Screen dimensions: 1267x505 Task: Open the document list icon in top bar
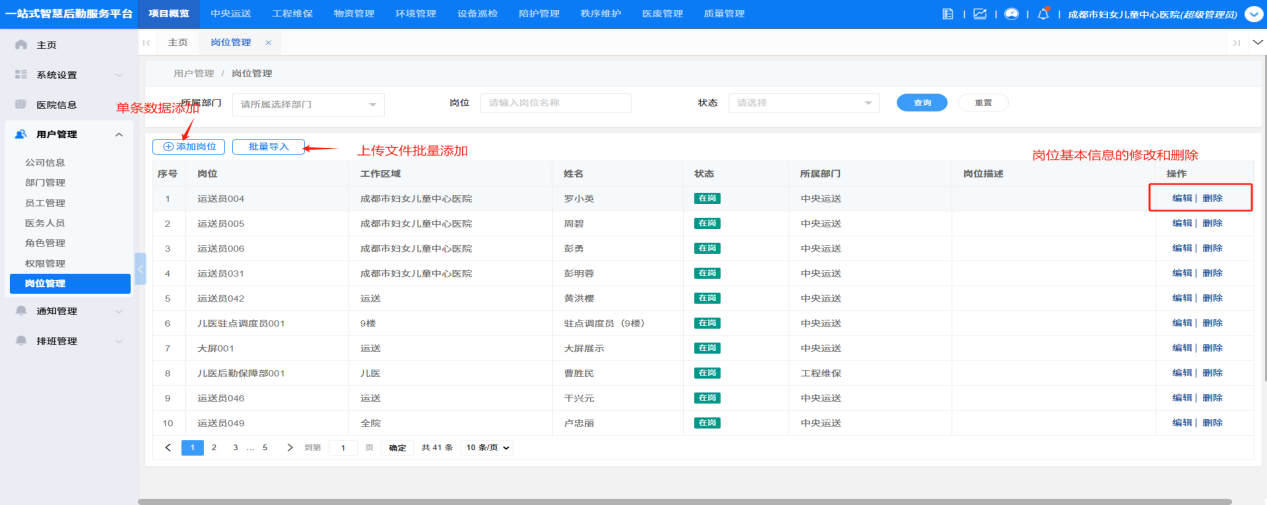[948, 14]
